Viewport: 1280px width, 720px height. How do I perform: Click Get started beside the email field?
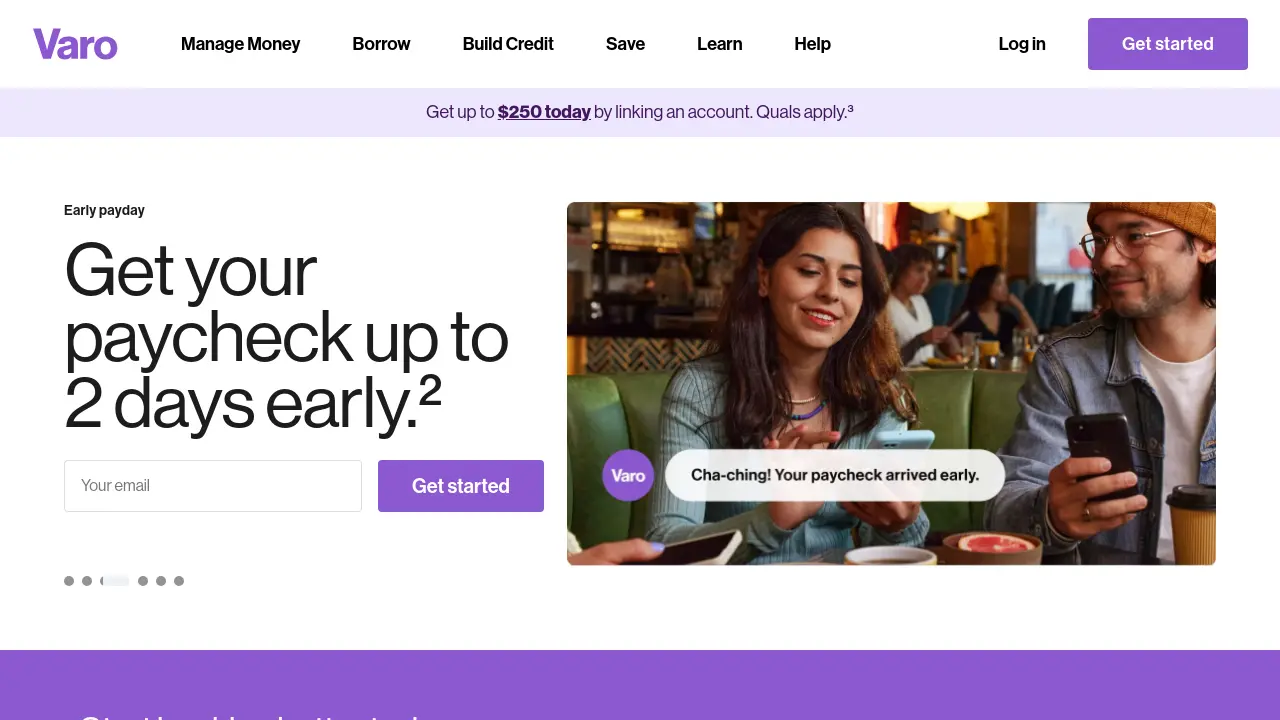tap(461, 486)
